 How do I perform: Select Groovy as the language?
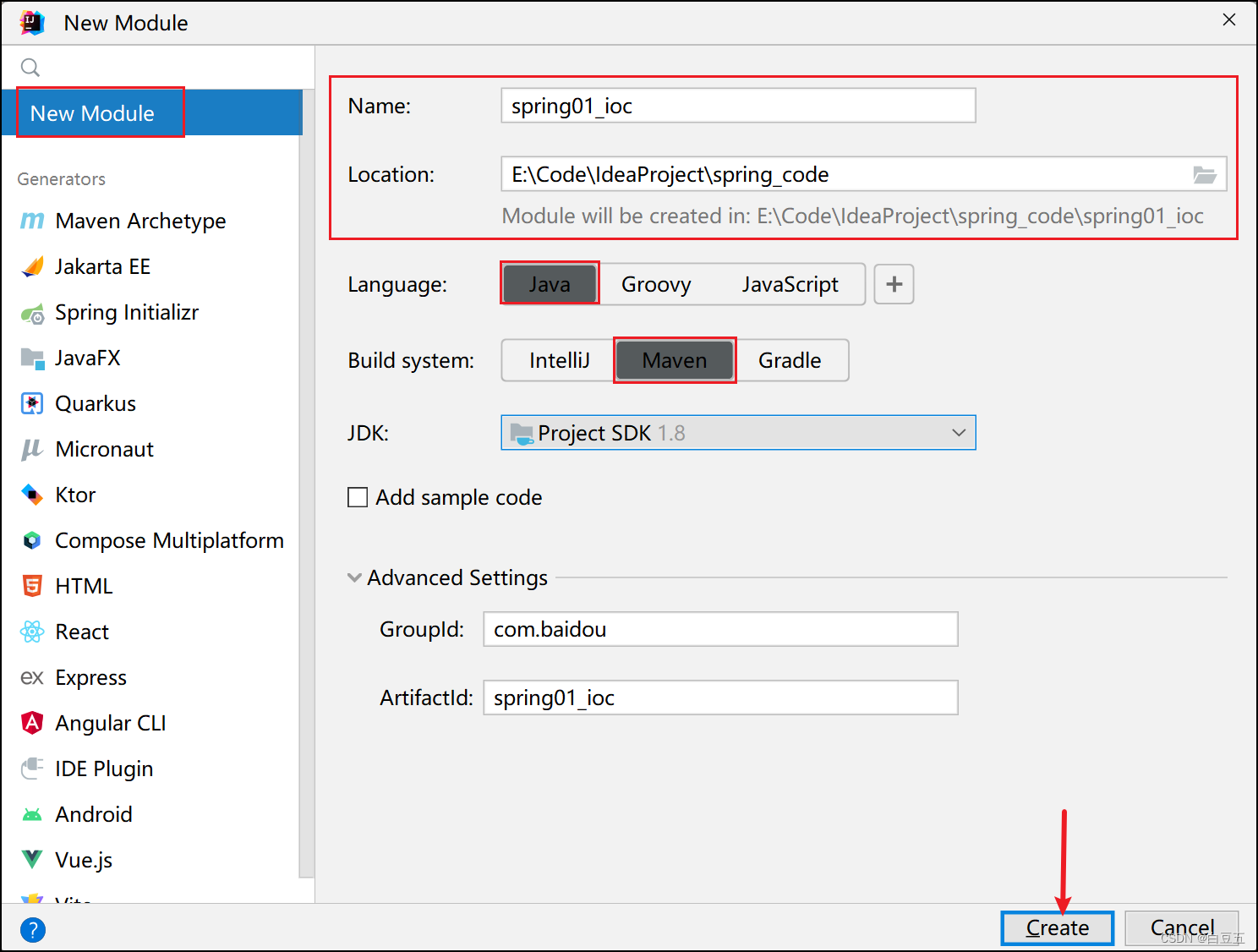tap(656, 284)
